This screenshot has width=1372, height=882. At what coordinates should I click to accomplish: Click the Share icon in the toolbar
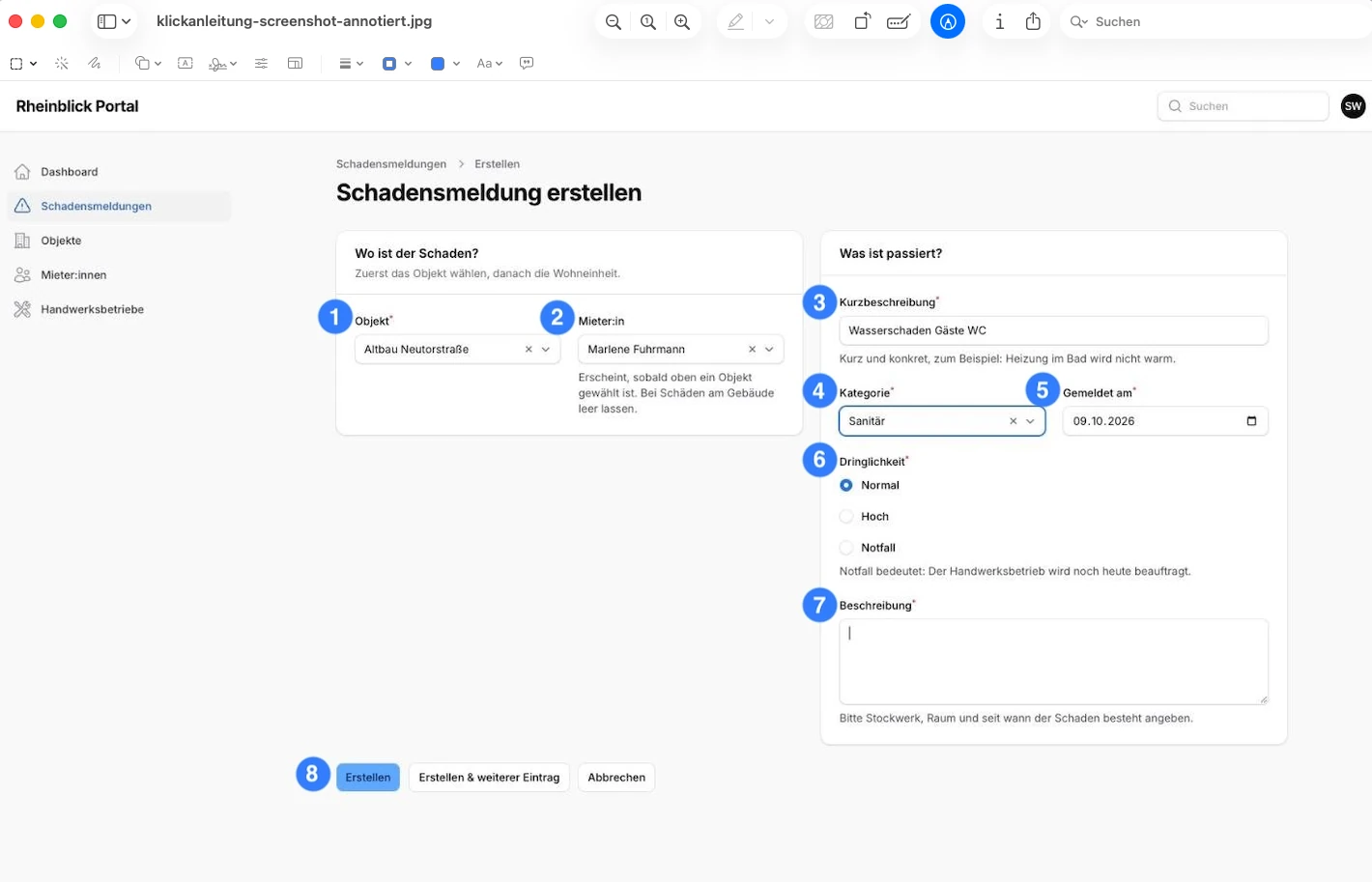point(1033,21)
